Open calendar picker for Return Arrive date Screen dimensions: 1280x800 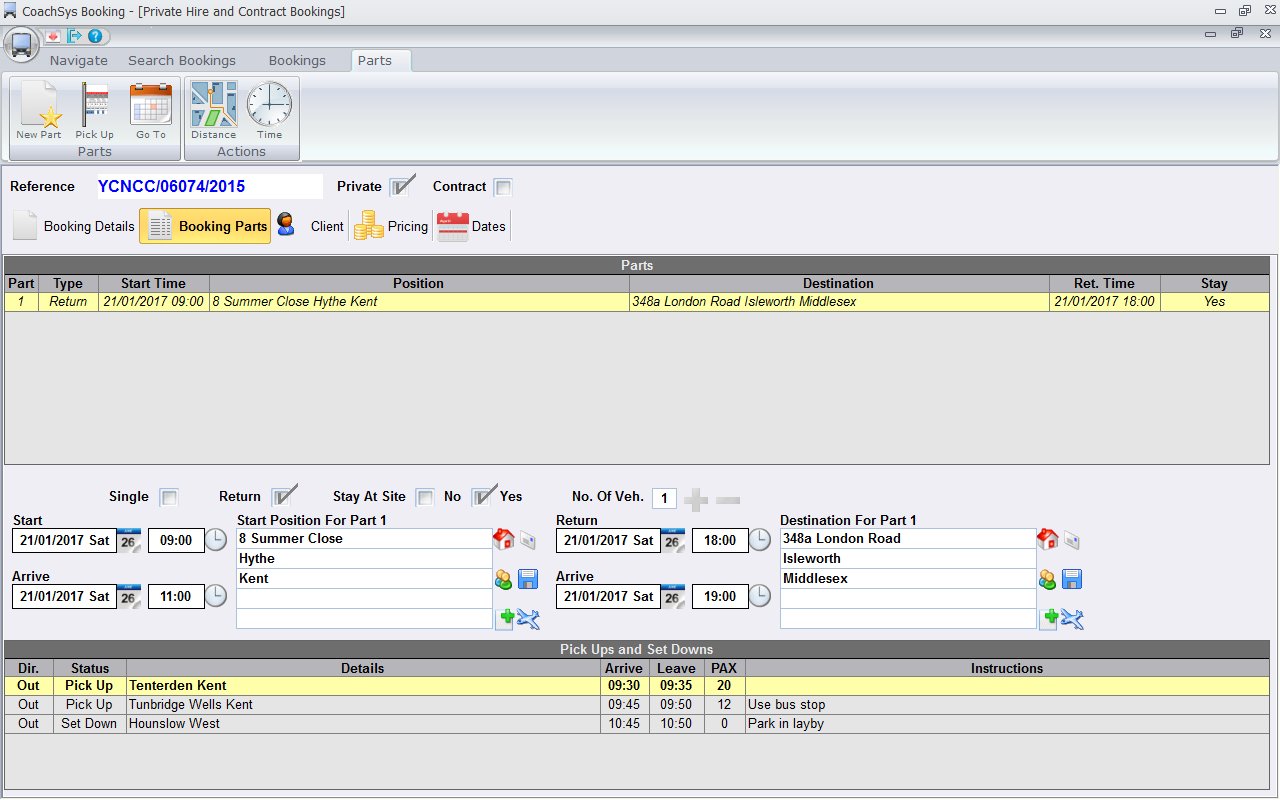tap(673, 597)
